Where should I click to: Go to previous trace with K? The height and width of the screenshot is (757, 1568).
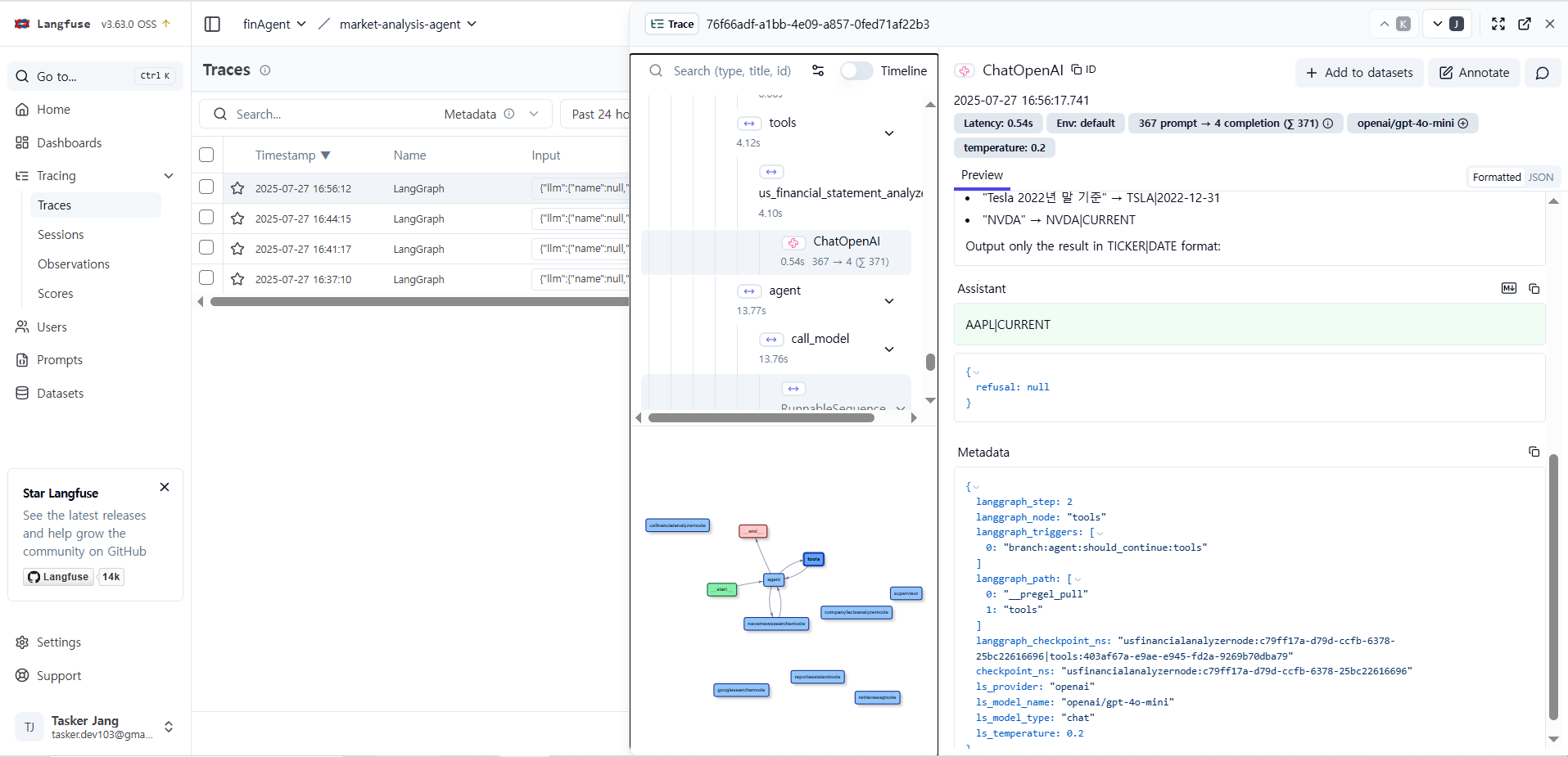coord(1394,24)
